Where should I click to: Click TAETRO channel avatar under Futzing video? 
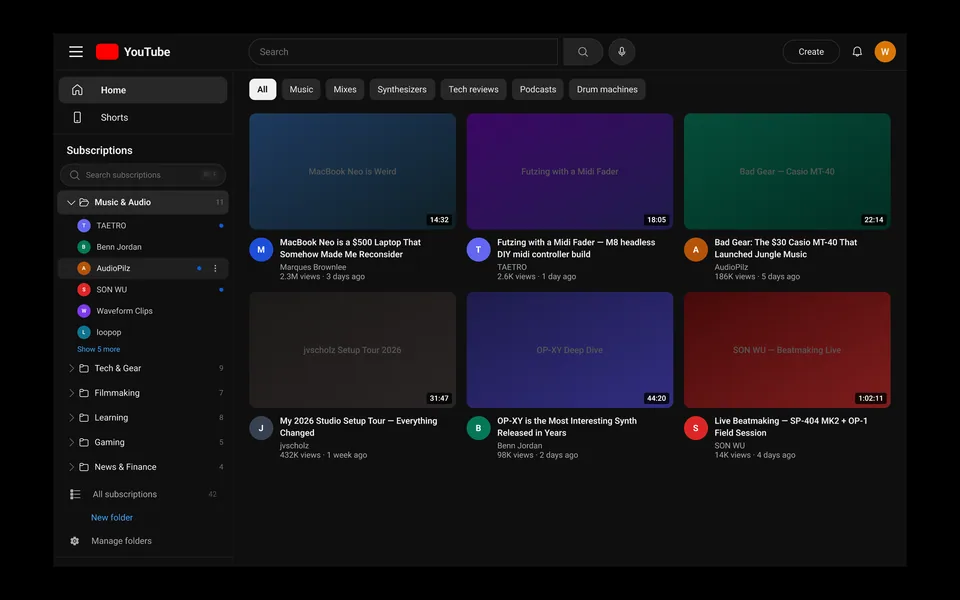click(x=478, y=250)
